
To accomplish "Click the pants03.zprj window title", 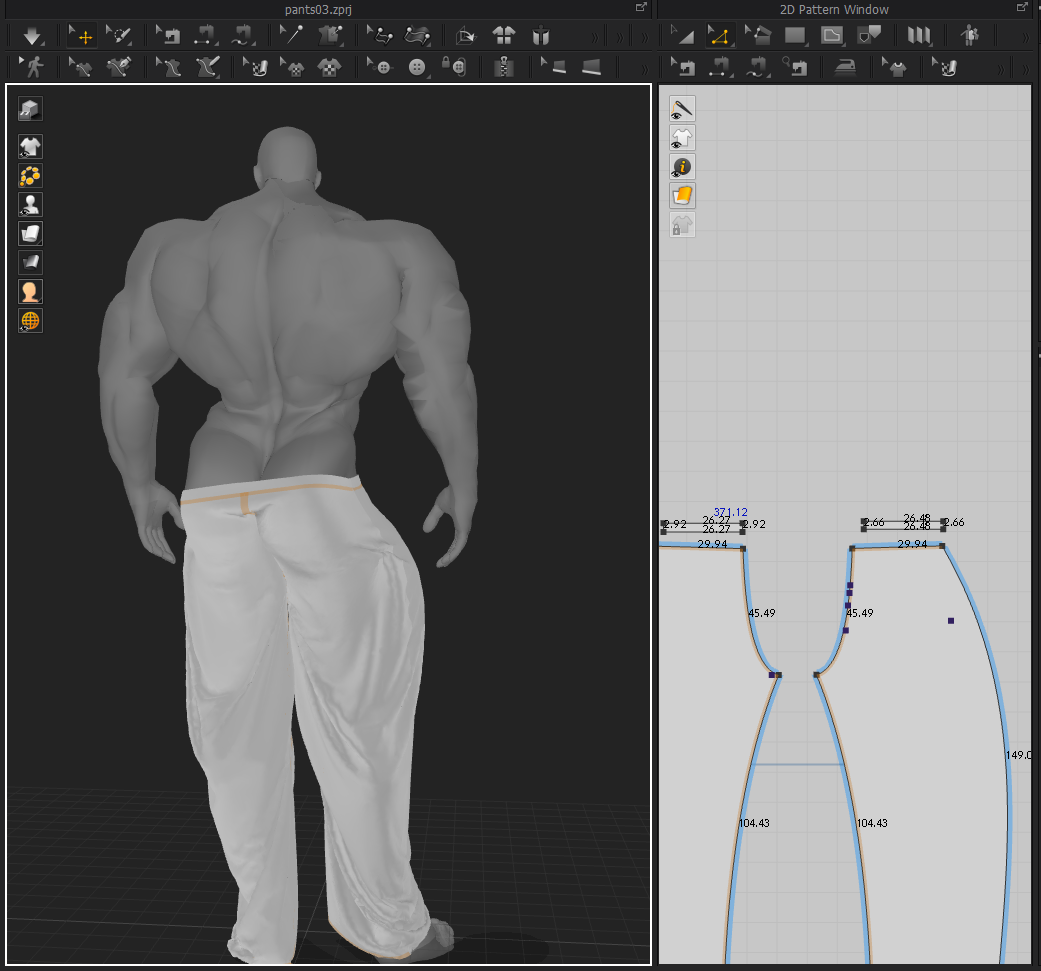I will tap(318, 9).
